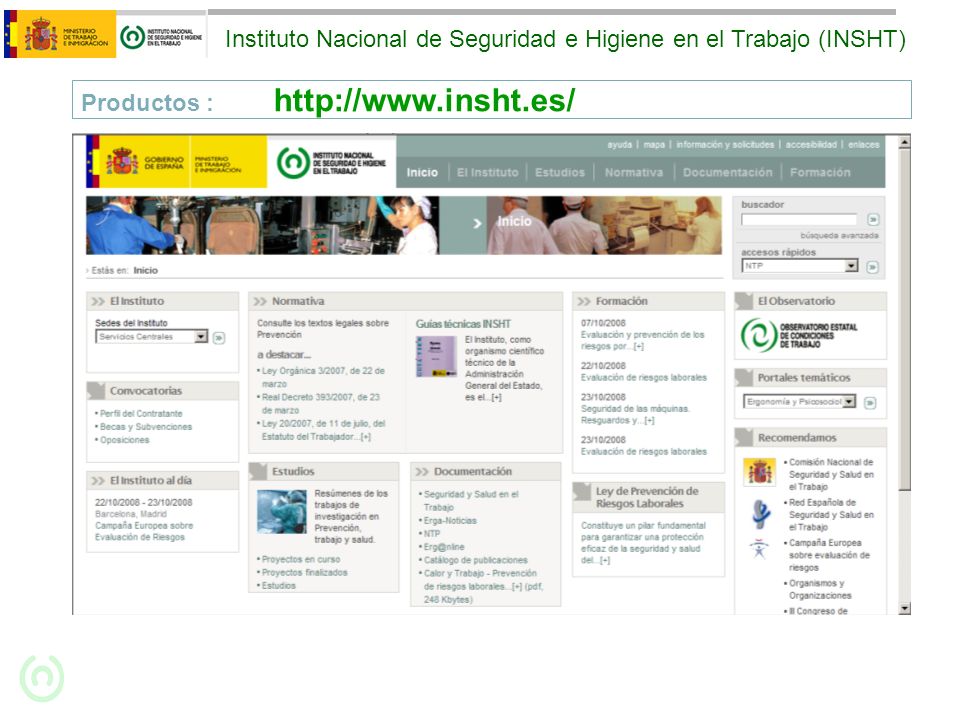The image size is (960, 720).
Task: Click Convocatorias section heading
Action: pos(146,391)
